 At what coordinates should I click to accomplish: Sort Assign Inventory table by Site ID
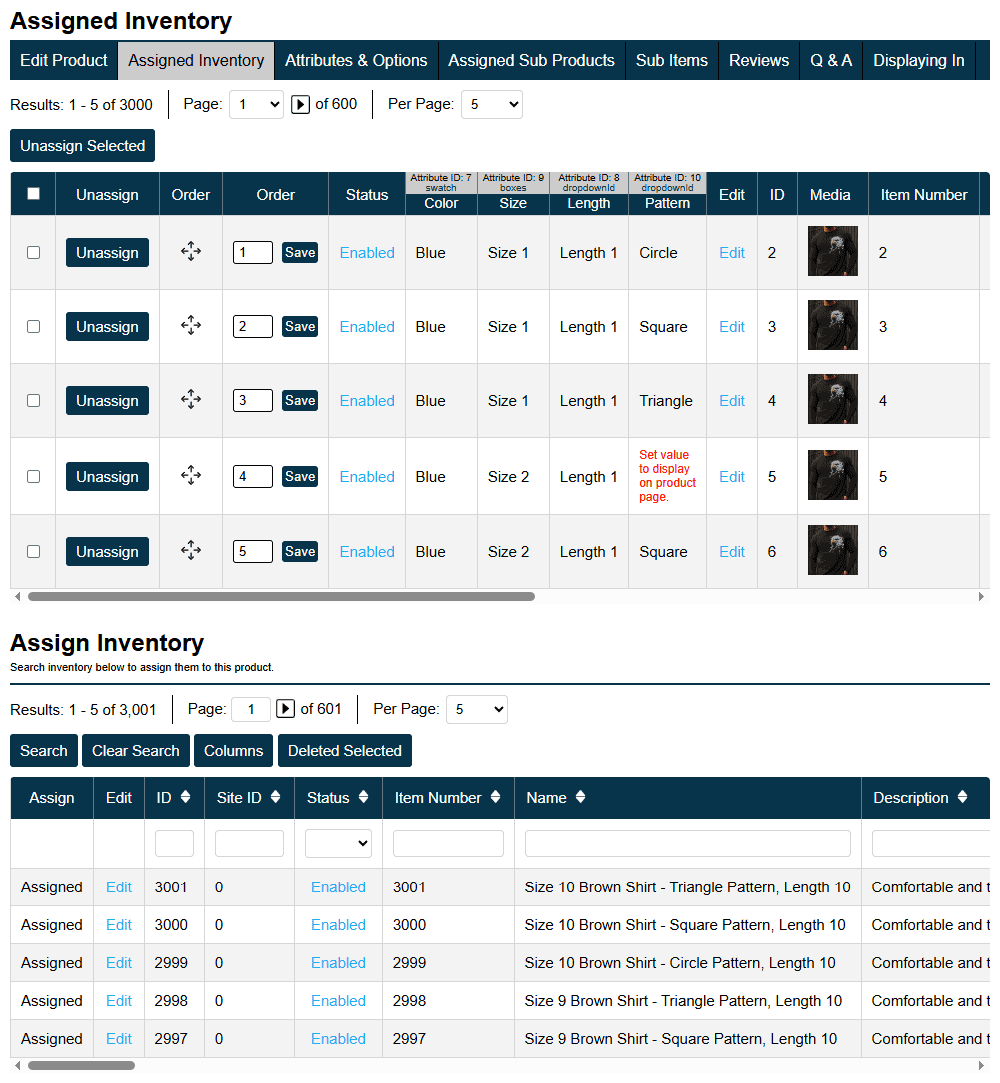[x=276, y=797]
